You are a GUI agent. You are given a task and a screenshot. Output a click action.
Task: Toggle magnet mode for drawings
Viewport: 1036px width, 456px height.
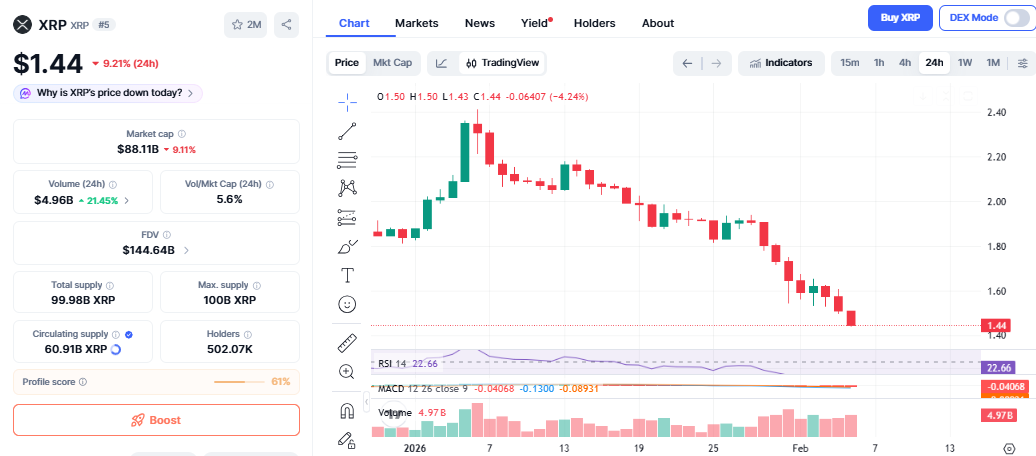(347, 411)
